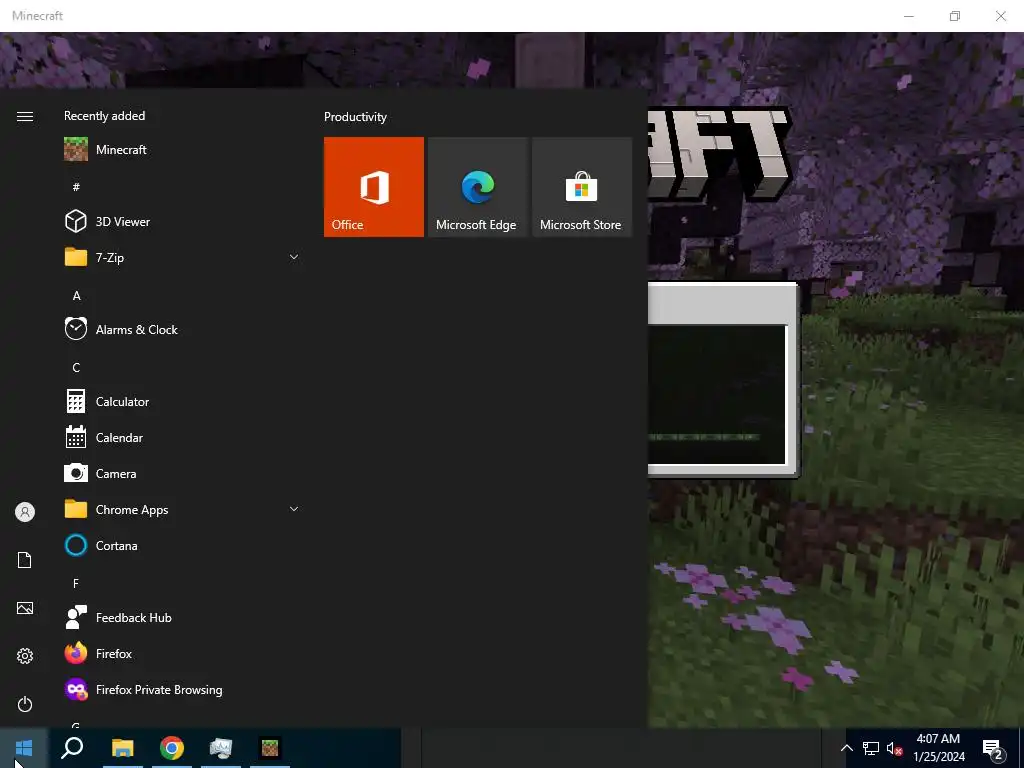
Task: Open Documents from Start sidebar
Action: coord(25,560)
